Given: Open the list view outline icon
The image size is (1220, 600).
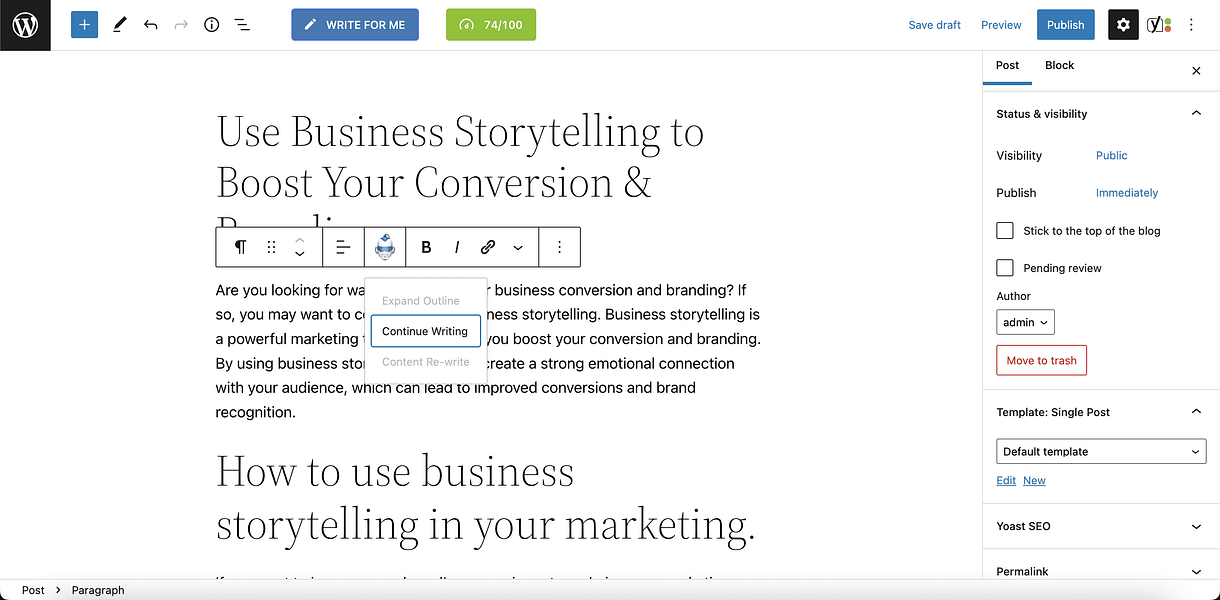Looking at the screenshot, I should point(242,25).
